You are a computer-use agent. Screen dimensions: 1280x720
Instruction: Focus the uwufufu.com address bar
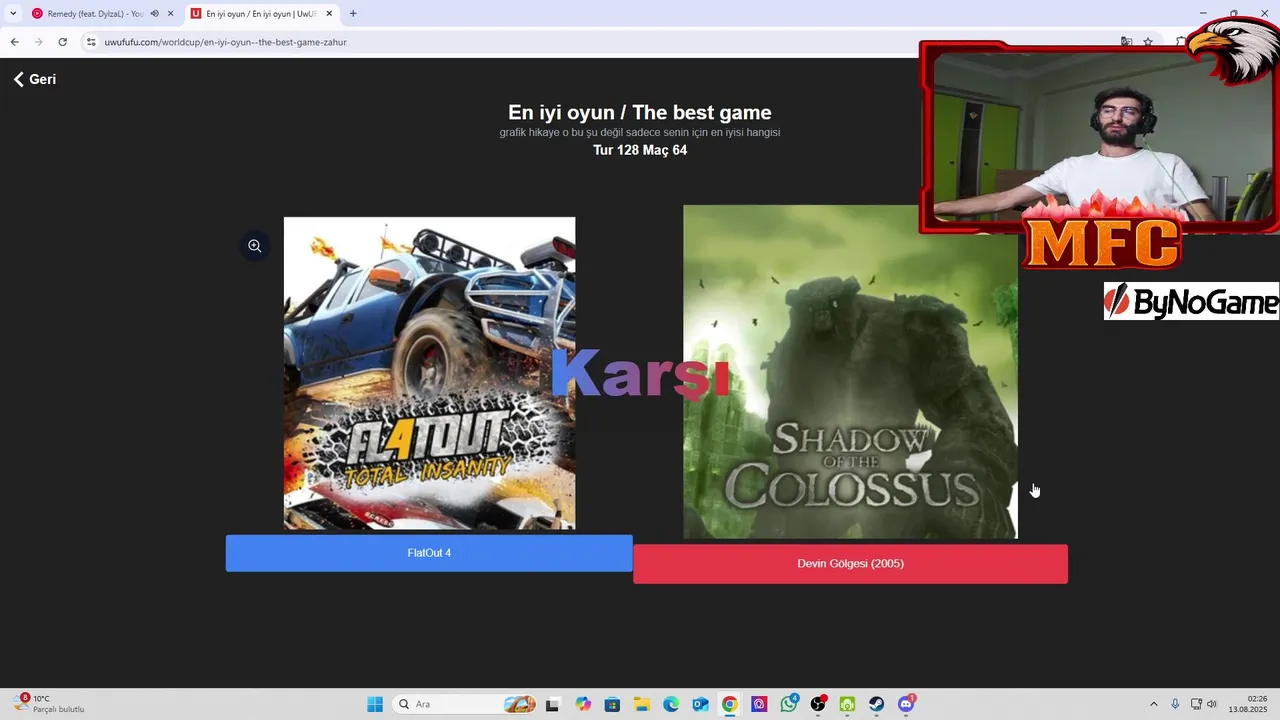point(600,42)
